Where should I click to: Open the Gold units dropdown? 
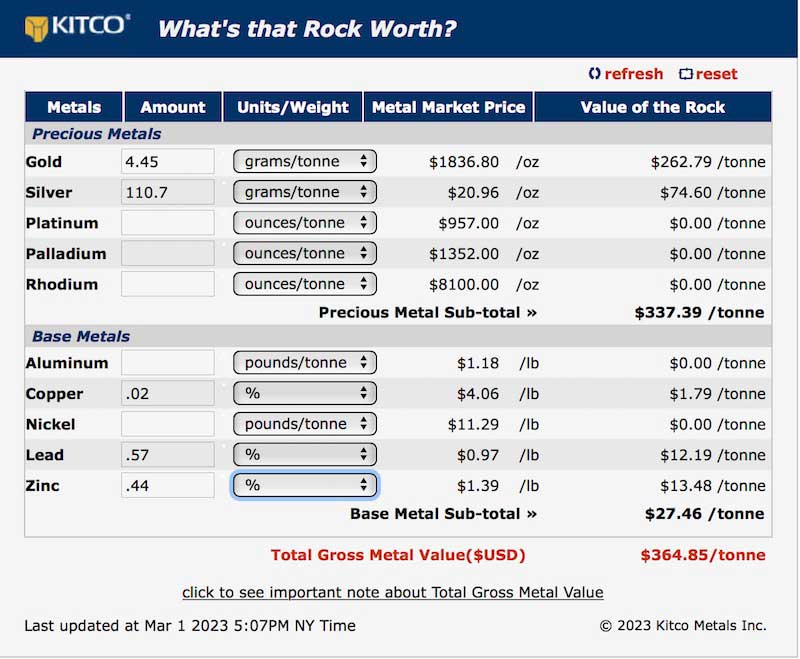pos(305,161)
